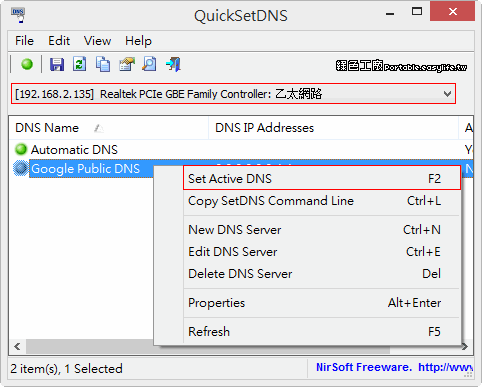482x387 pixels.
Task: Sort by DNS IP Addresses column header
Action: (333, 128)
